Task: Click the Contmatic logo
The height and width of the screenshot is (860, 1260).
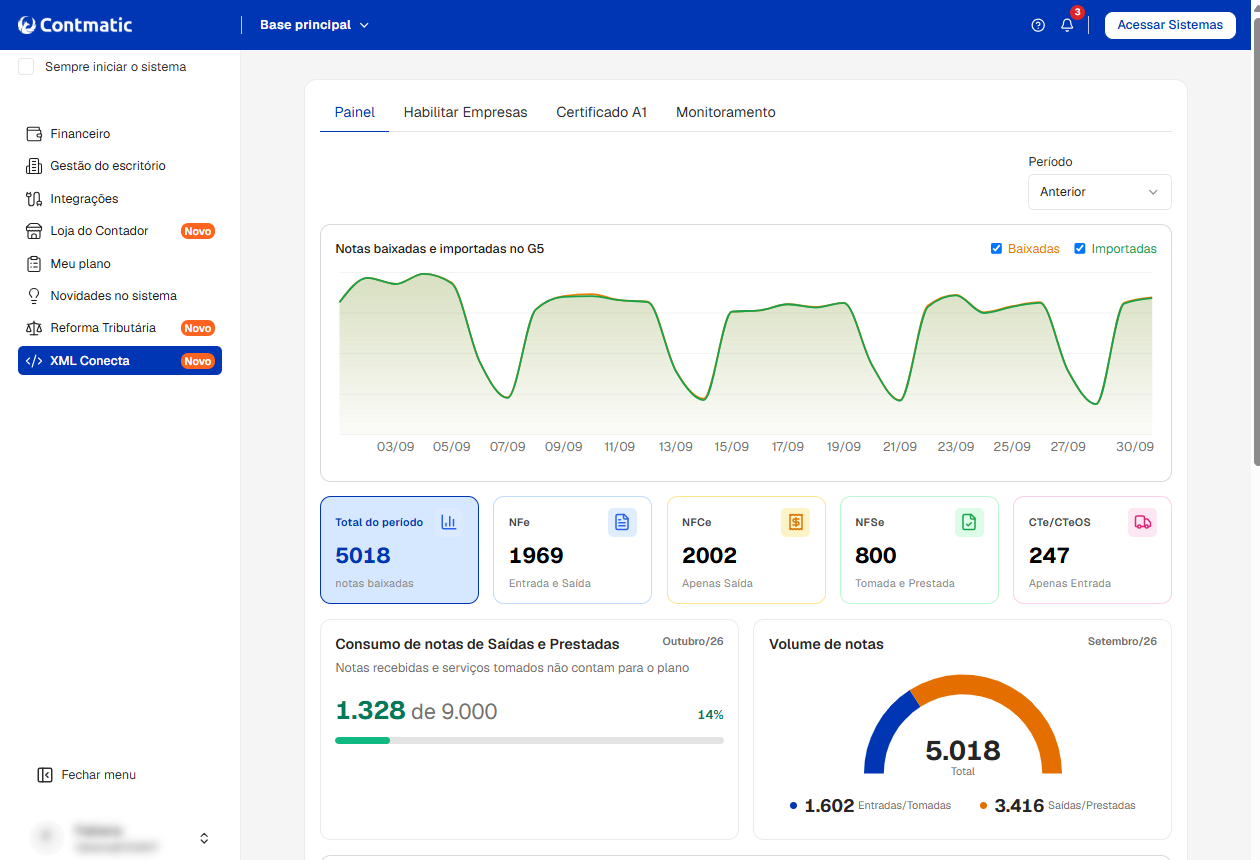Action: click(75, 25)
